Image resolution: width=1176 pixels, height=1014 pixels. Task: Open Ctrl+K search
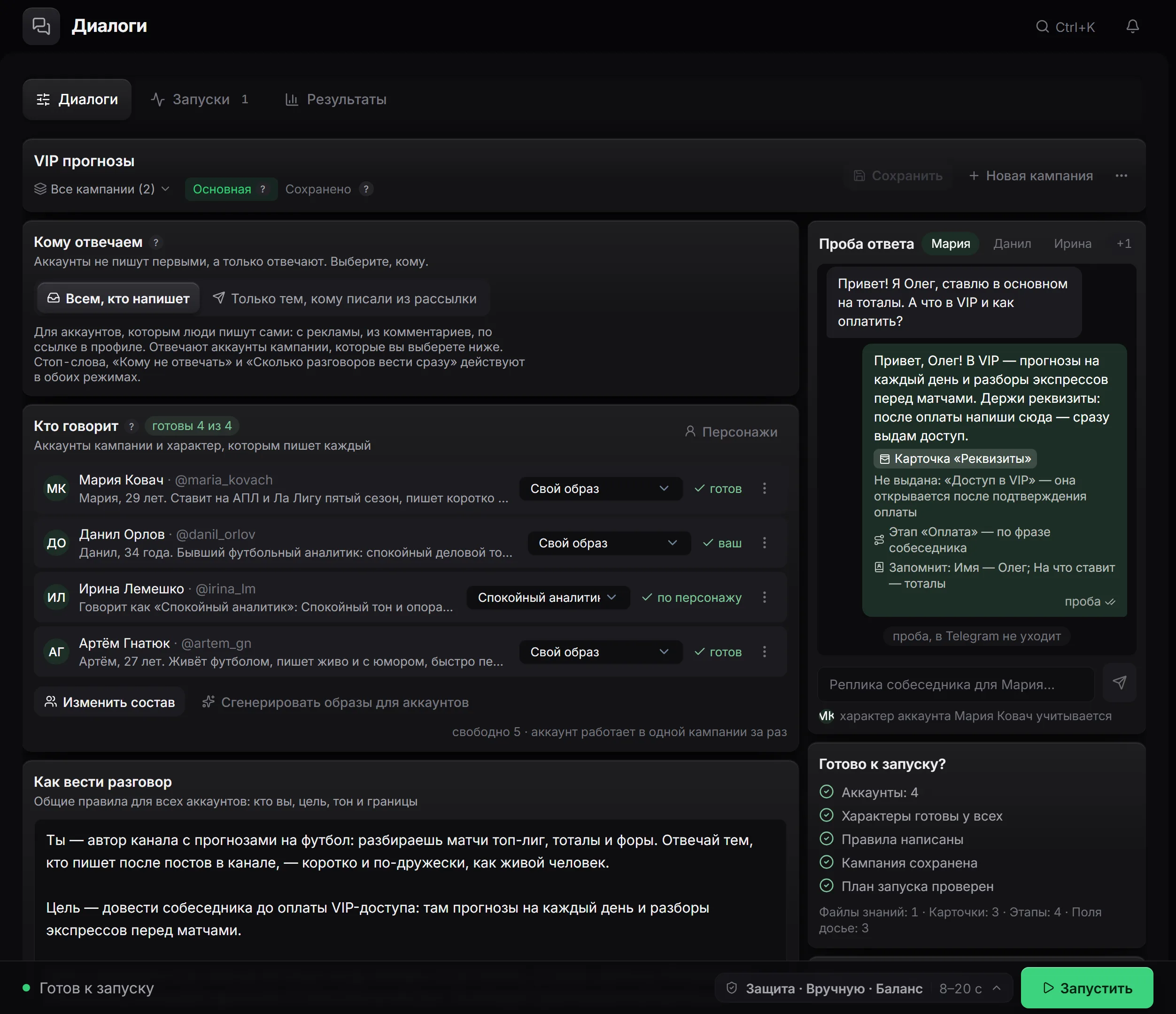[1065, 27]
